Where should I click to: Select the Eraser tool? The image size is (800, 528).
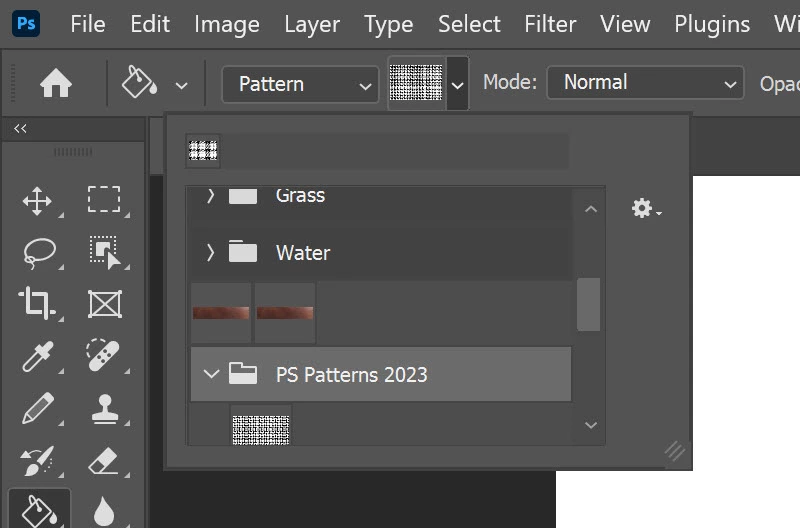point(104,461)
